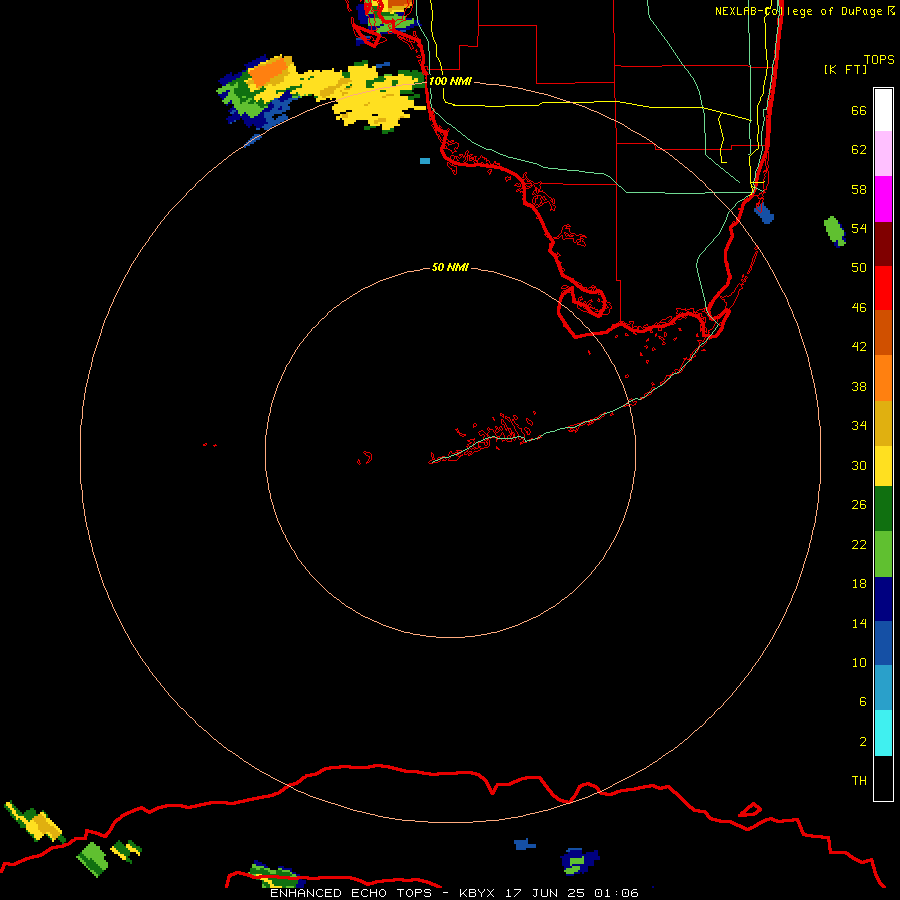Click the green echo blob far east offshore
Screen dimensions: 900x900
(835, 231)
